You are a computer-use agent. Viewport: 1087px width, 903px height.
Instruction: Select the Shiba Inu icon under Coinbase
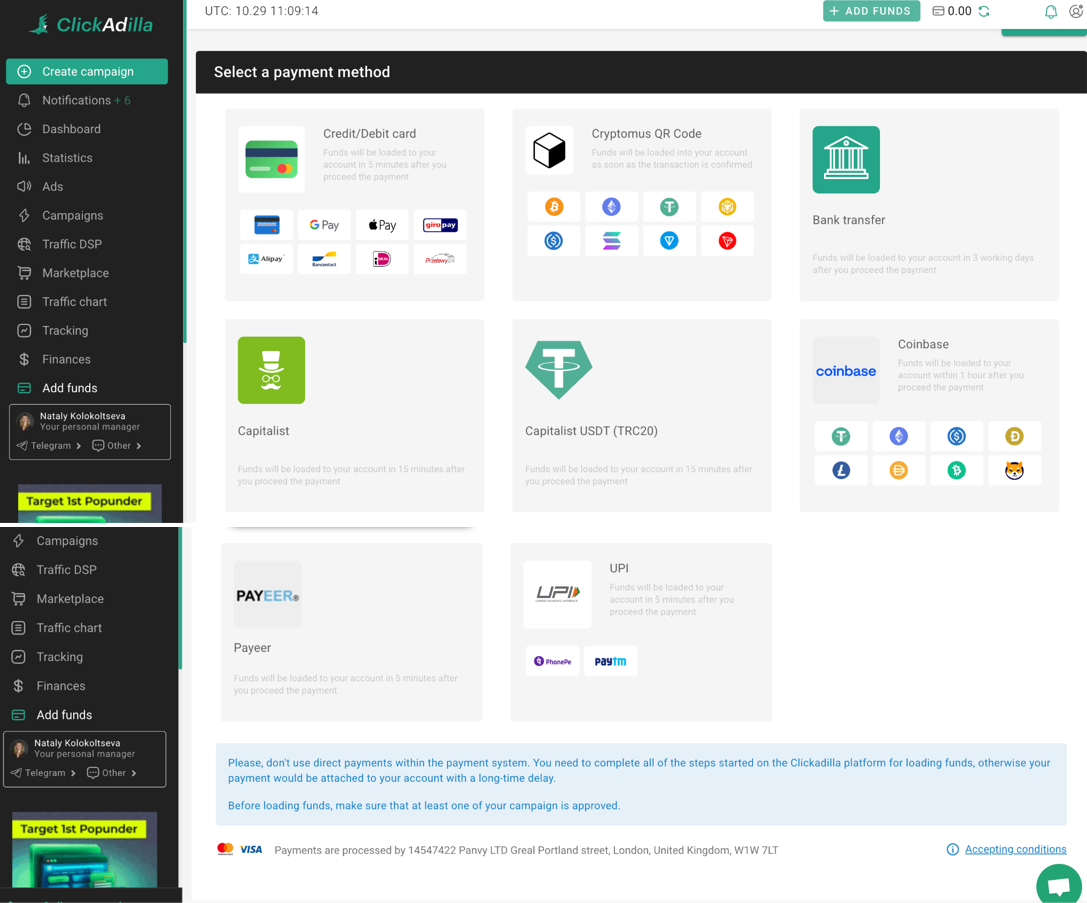click(x=1014, y=470)
